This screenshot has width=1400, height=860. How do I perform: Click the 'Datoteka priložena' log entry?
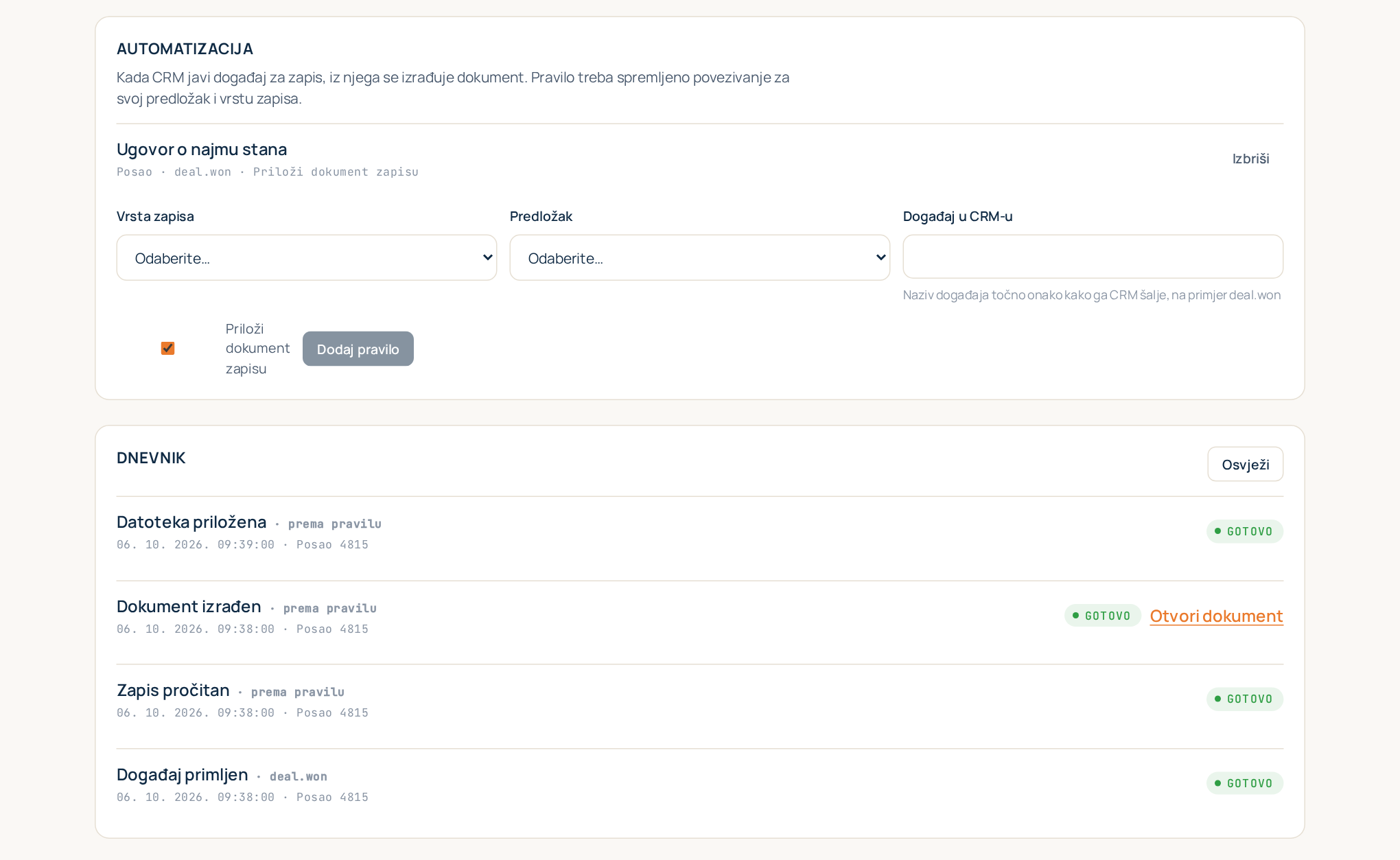click(700, 539)
